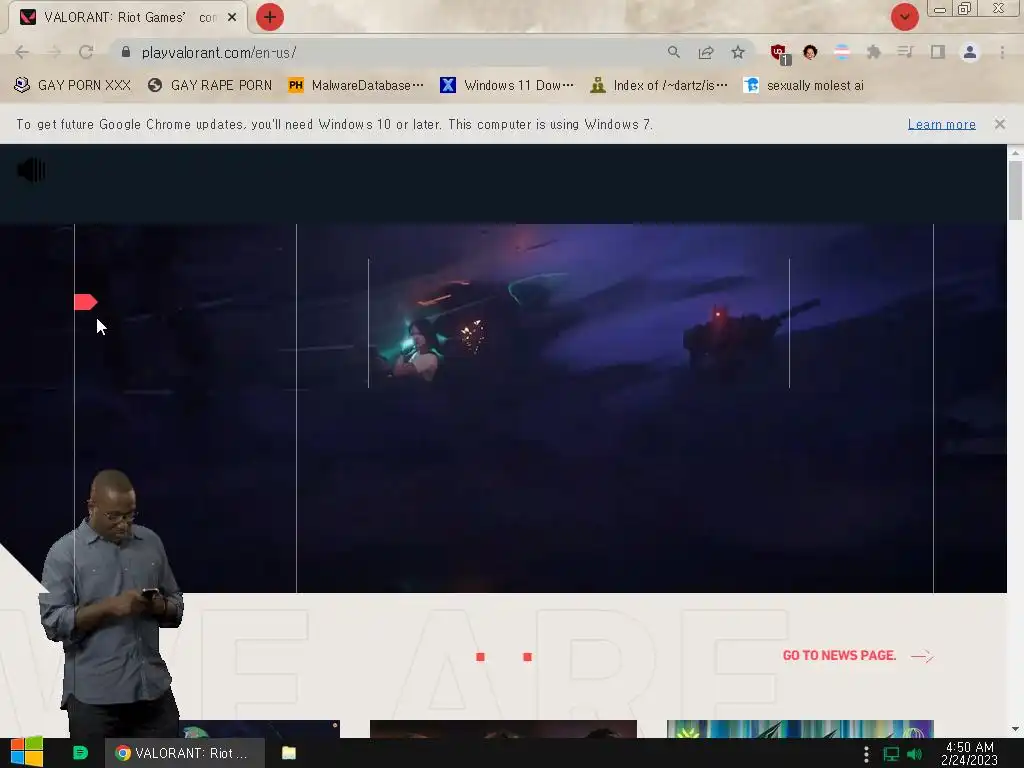Image resolution: width=1024 pixels, height=768 pixels.
Task: Follow the GO TO NEWS PAGE link
Action: 839,656
